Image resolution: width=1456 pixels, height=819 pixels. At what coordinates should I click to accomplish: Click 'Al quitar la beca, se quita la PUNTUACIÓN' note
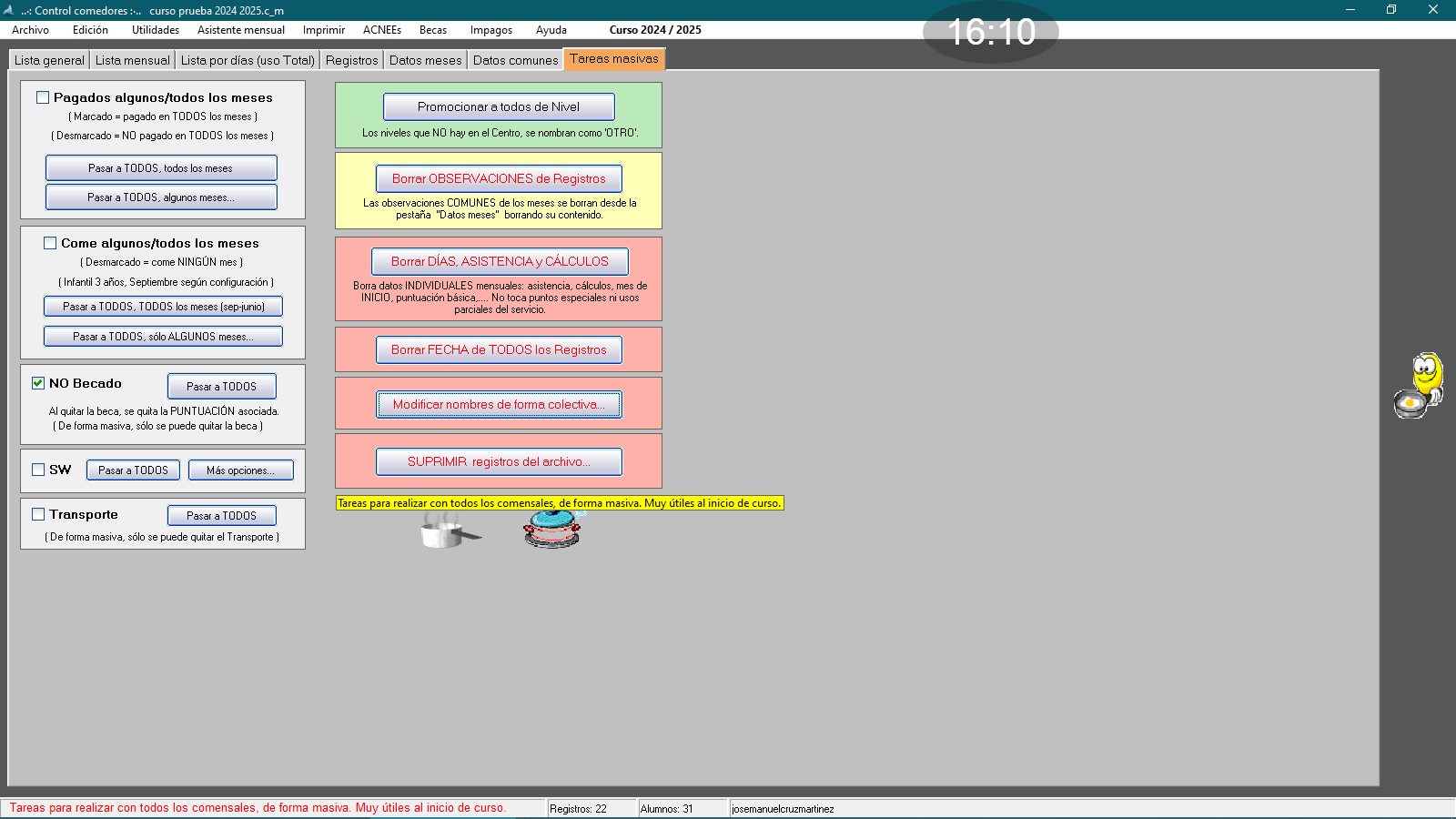[x=164, y=411]
